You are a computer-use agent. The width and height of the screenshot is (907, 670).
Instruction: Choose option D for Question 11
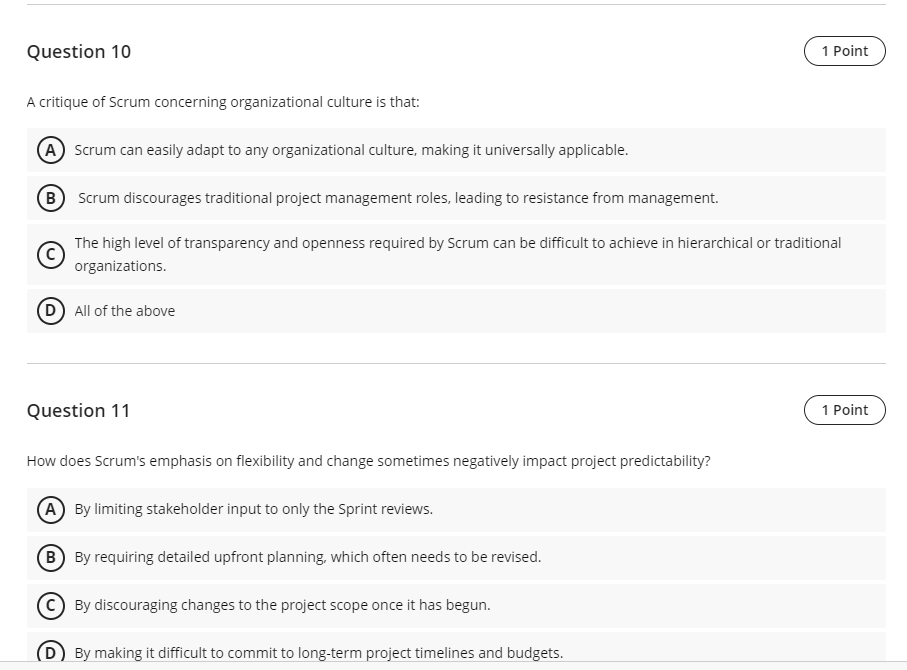50,651
